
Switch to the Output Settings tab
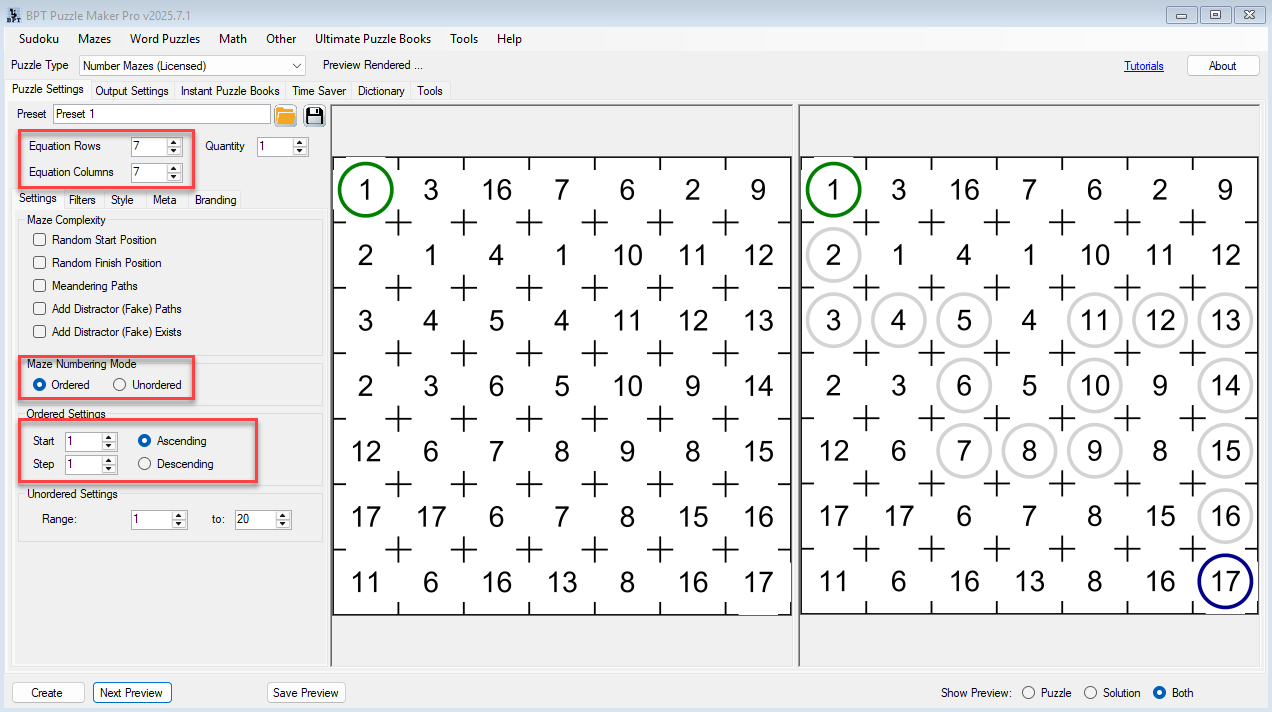click(131, 91)
